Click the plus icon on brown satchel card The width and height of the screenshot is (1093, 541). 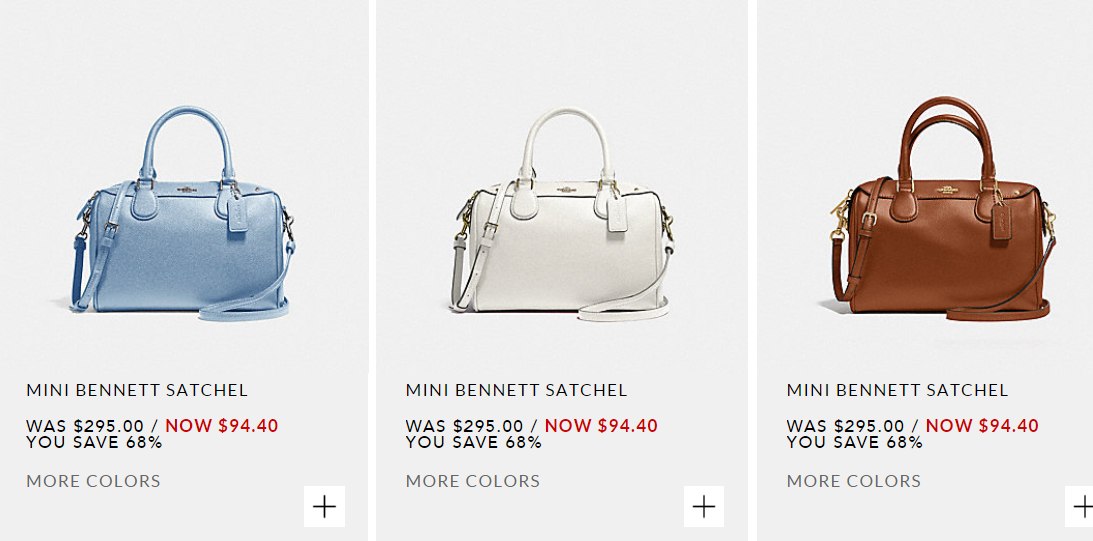click(x=1080, y=506)
